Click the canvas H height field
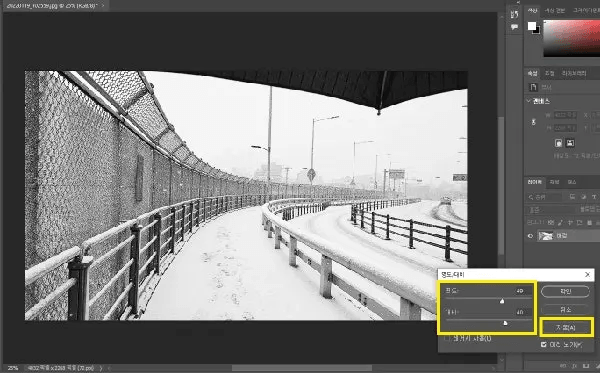Viewport: 600px width, 373px height. [565, 128]
